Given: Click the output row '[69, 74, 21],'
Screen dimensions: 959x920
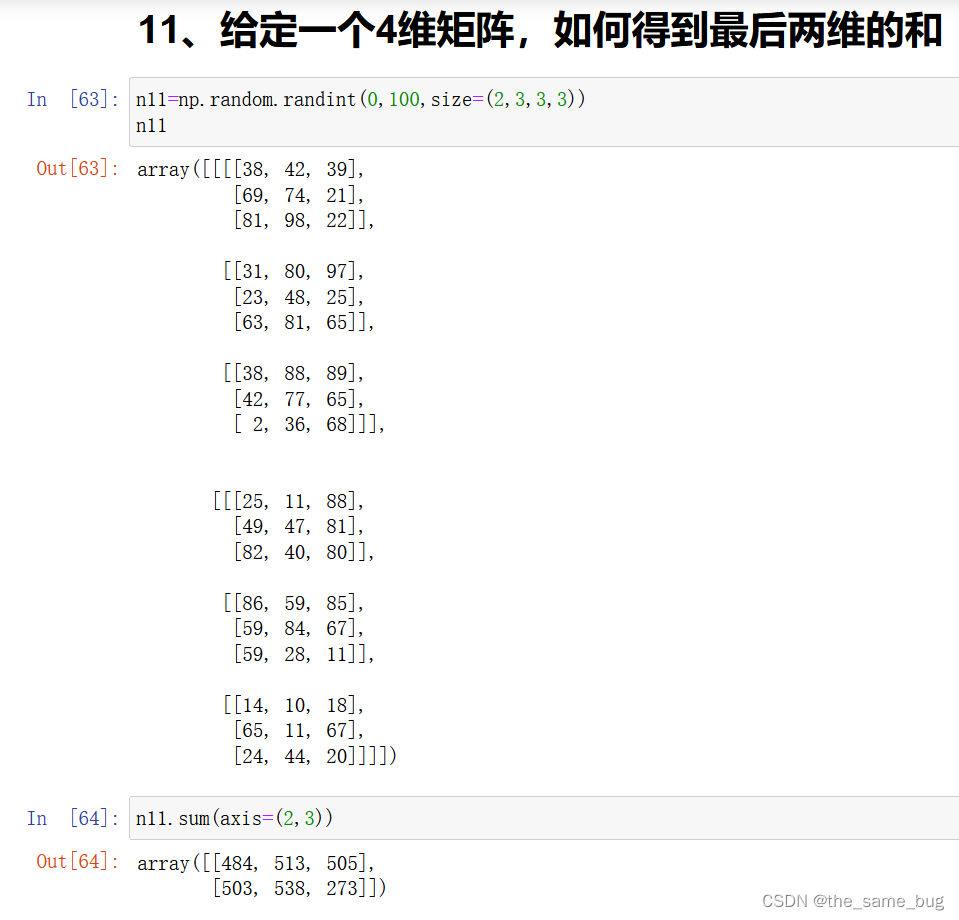Looking at the screenshot, I should click(299, 195).
